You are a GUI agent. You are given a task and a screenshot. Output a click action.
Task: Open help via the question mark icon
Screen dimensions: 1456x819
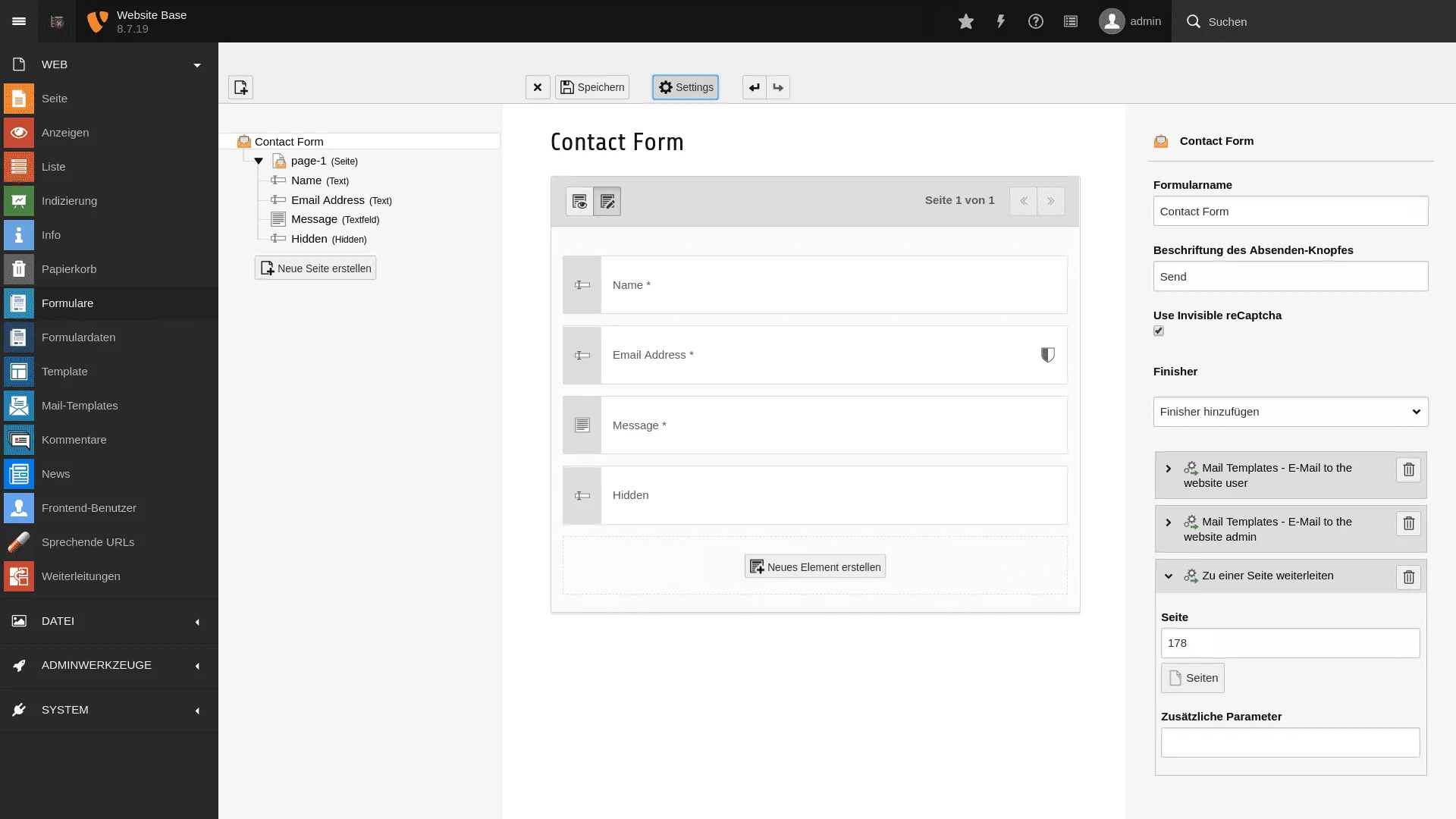[x=1036, y=21]
